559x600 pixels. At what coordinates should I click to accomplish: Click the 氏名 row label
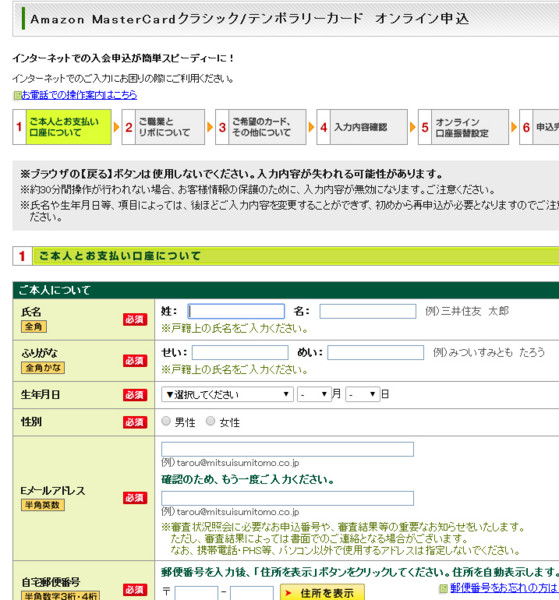click(x=31, y=312)
